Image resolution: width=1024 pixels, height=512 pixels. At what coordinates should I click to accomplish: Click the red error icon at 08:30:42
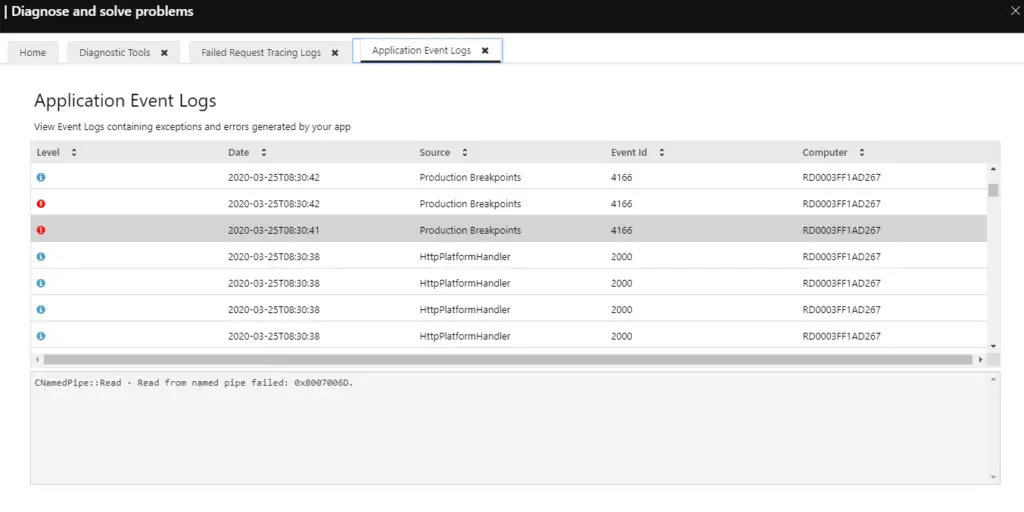41,204
